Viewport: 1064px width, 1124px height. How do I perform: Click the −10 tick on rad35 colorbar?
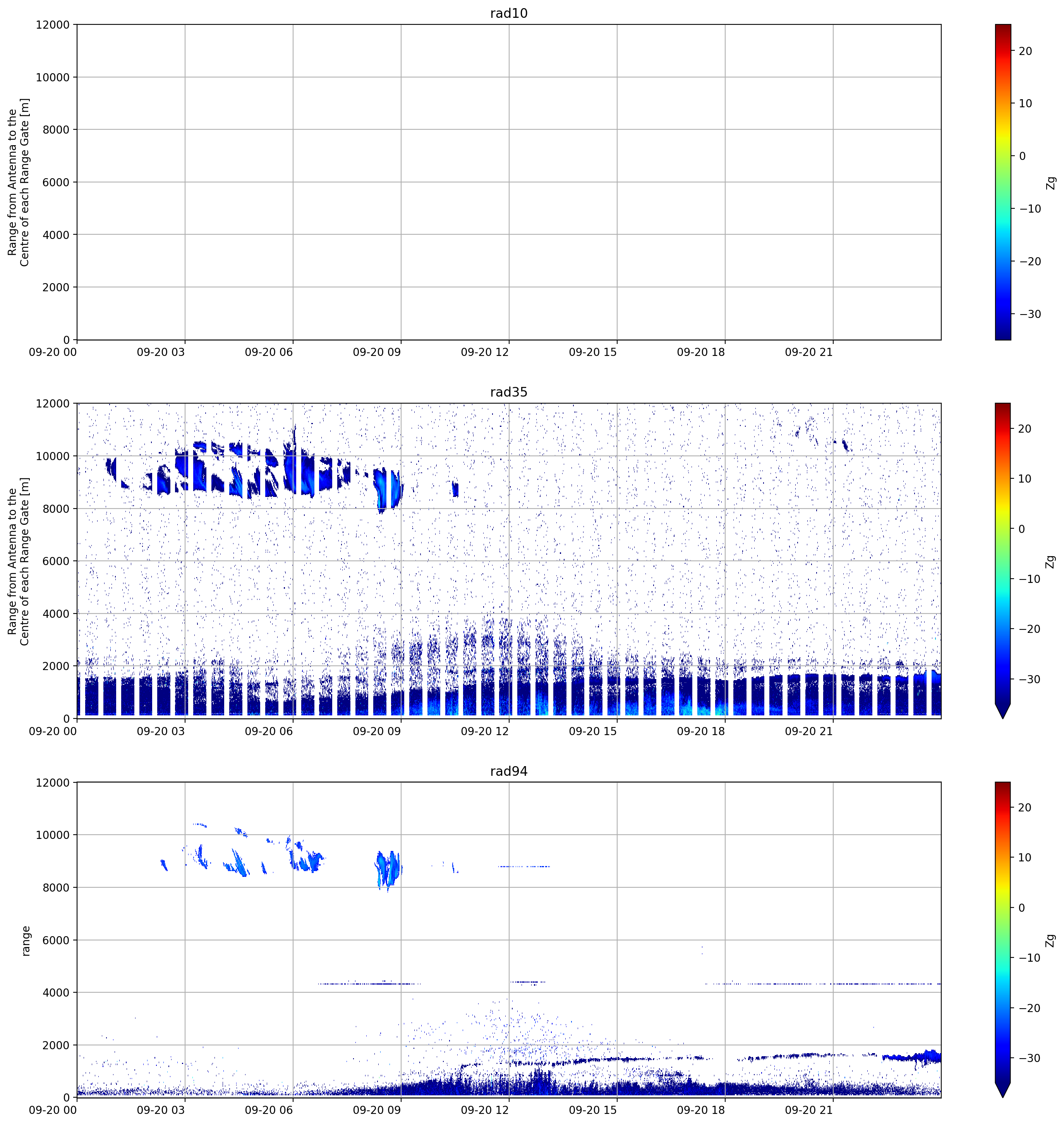pos(1030,579)
